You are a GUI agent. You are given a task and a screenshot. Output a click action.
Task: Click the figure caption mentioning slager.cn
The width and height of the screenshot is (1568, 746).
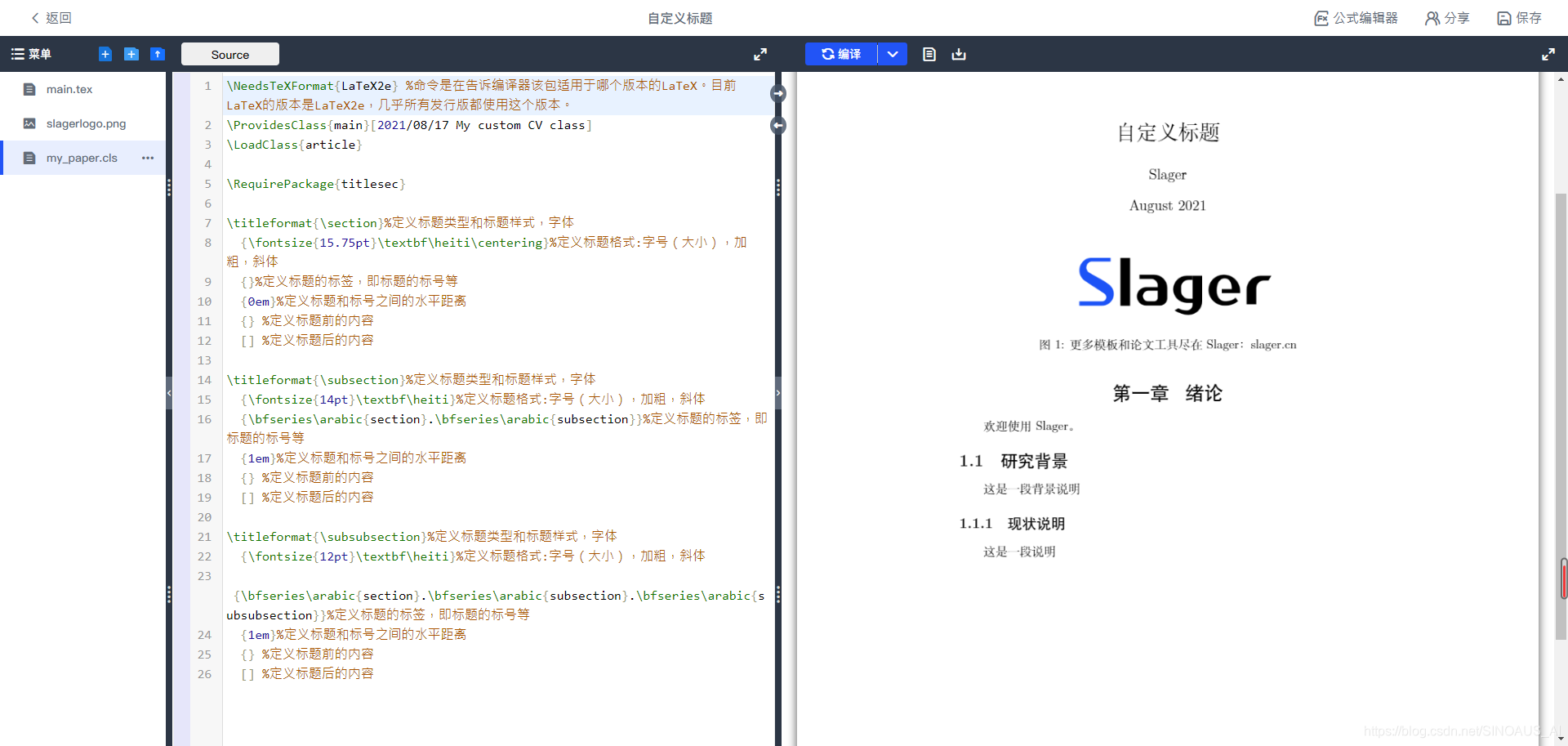(1168, 345)
